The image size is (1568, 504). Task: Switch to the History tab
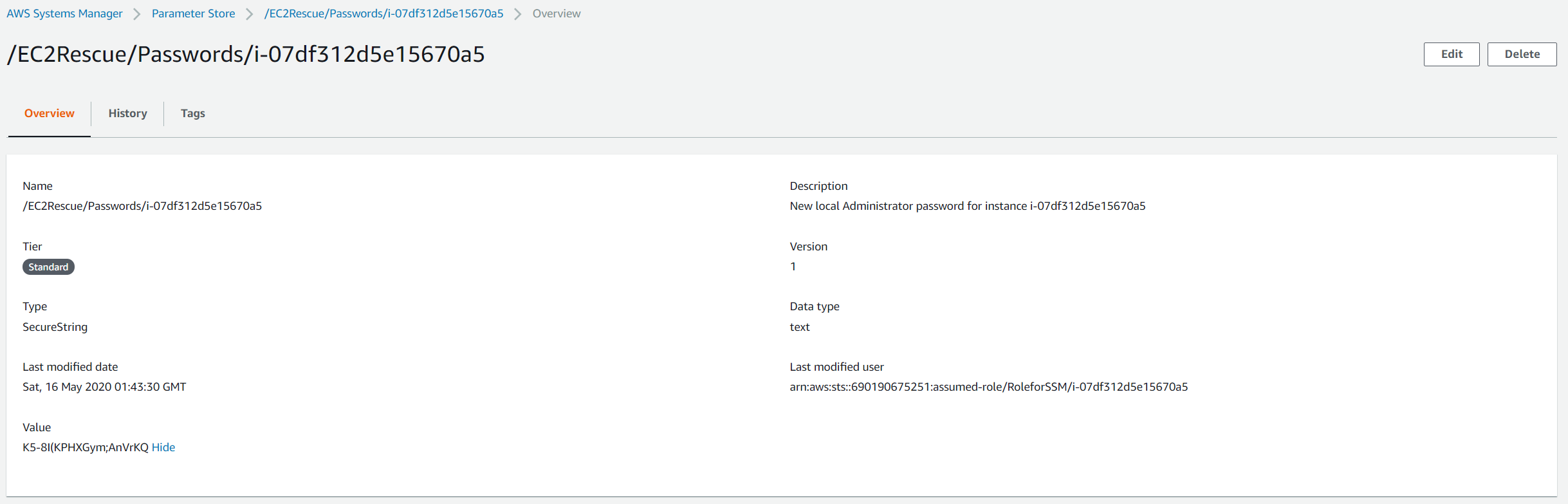pos(127,113)
